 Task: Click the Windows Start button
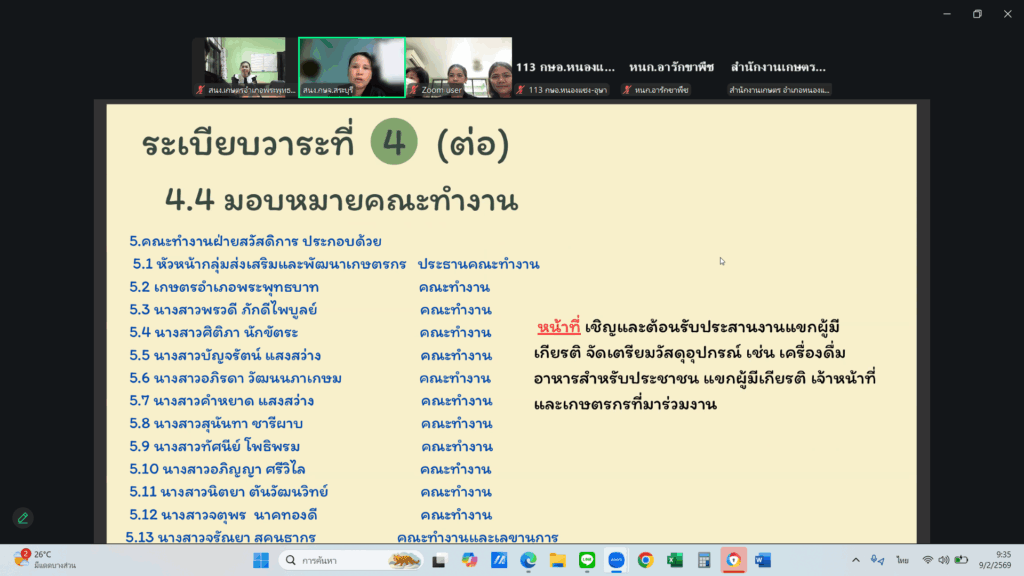pyautogui.click(x=261, y=560)
